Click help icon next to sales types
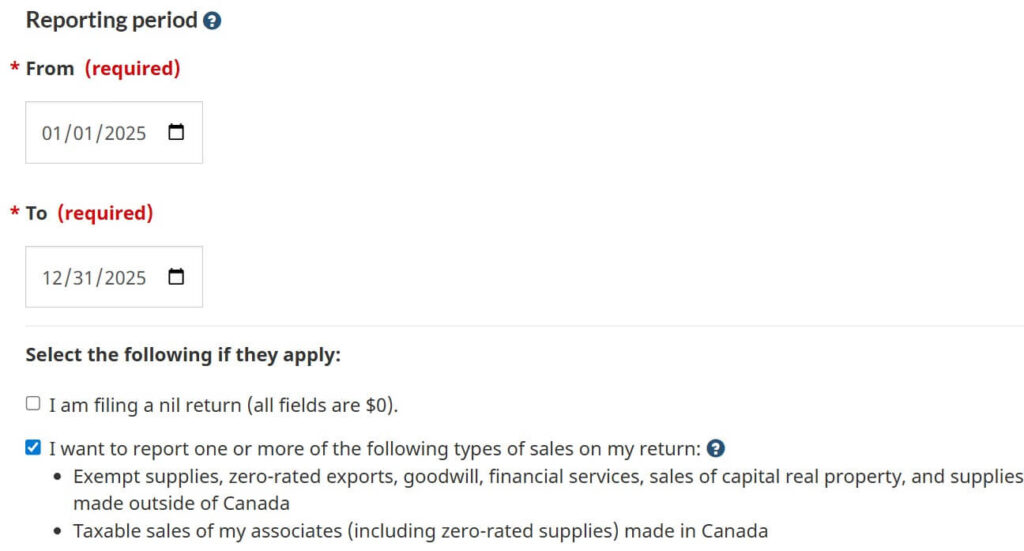1024x551 pixels. pos(715,448)
